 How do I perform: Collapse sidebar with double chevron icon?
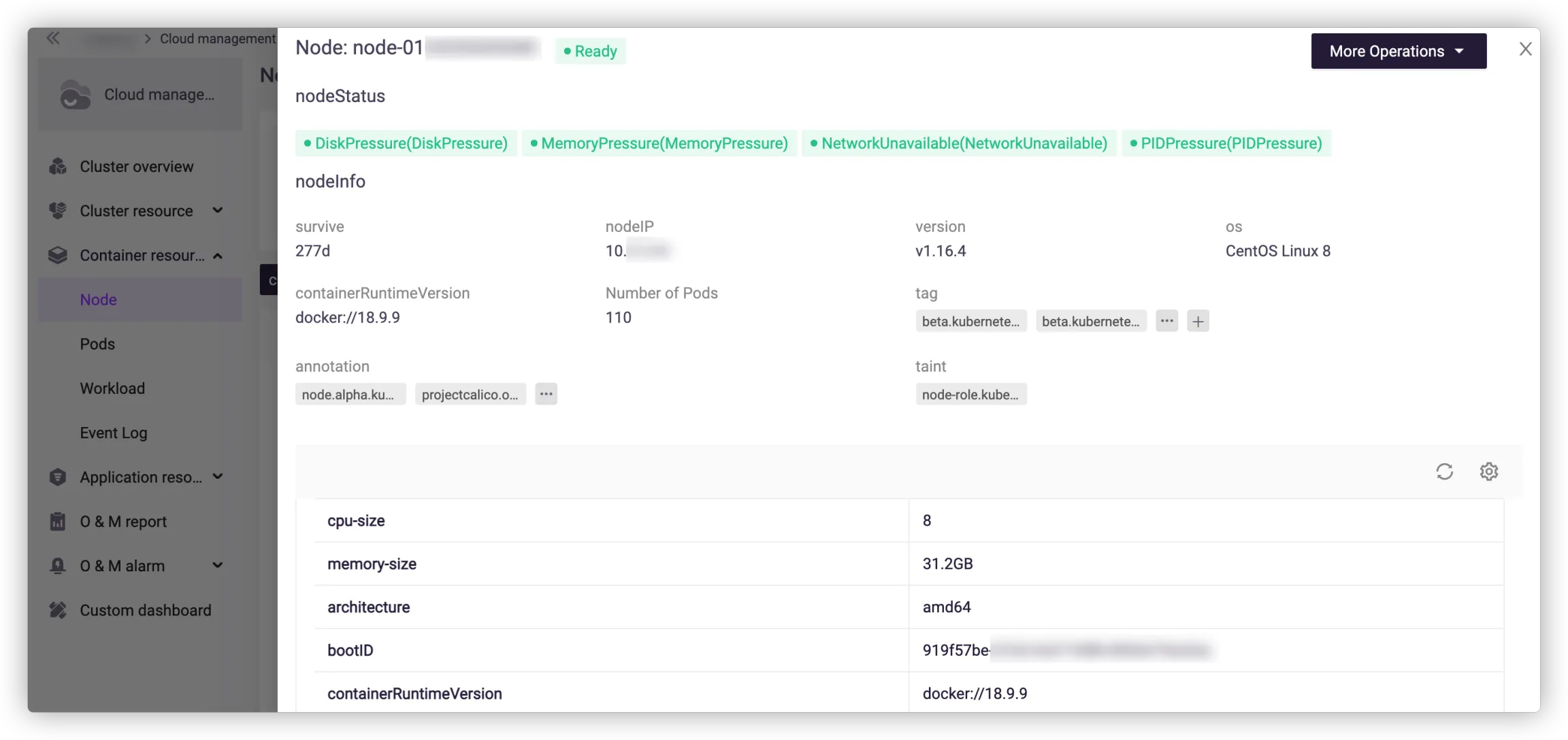53,39
